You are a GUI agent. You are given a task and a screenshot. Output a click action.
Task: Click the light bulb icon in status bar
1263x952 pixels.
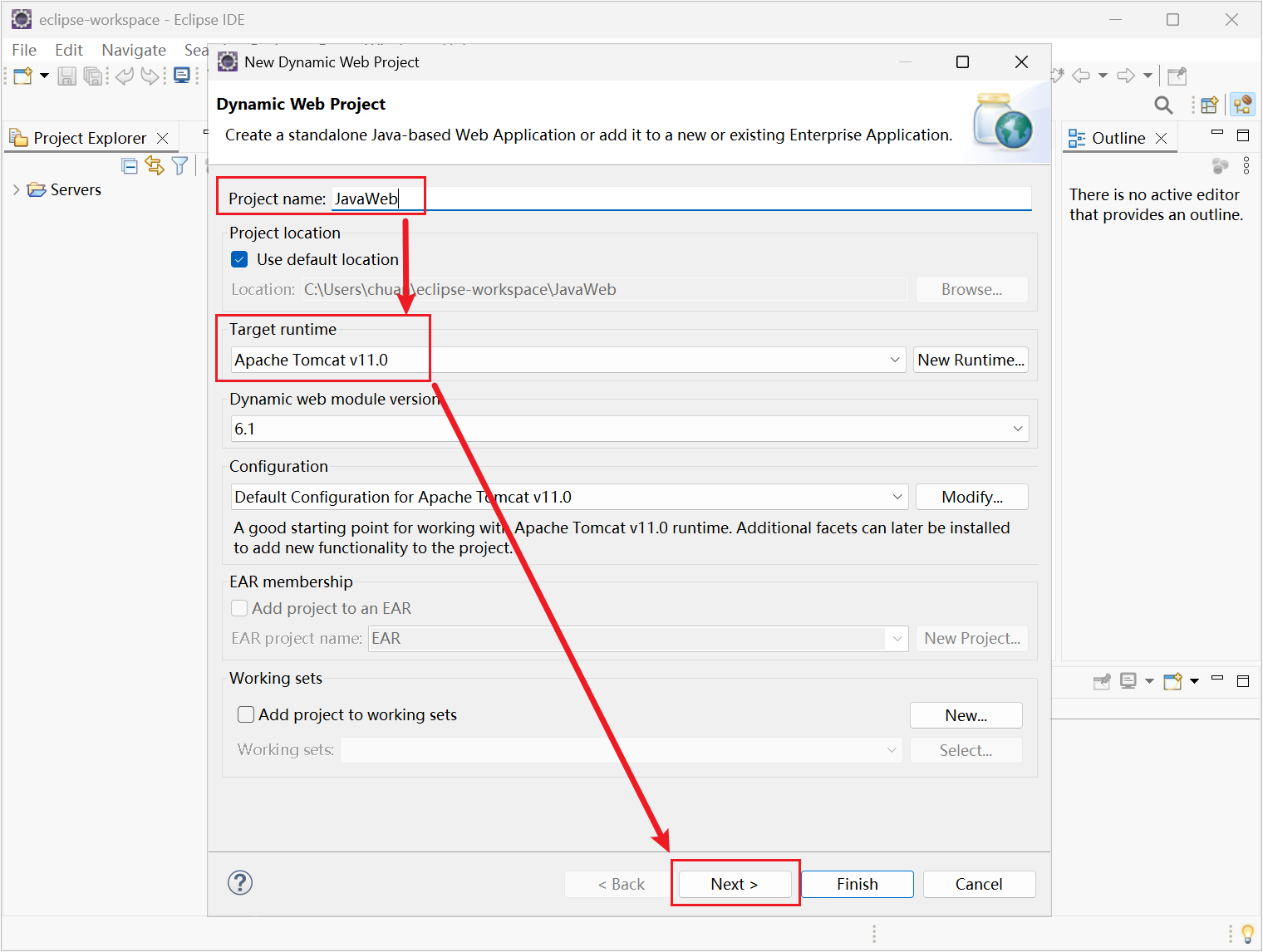coord(1247,934)
